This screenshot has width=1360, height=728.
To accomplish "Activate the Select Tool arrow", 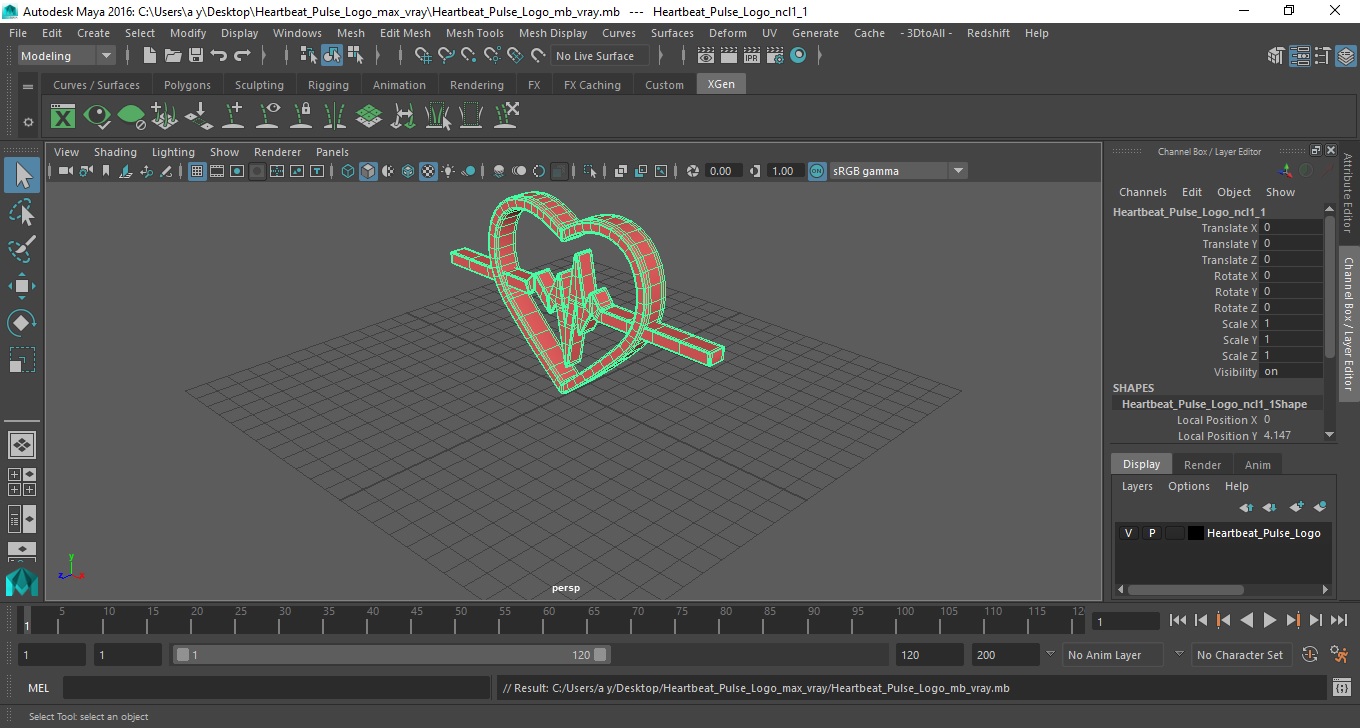I will coord(22,176).
